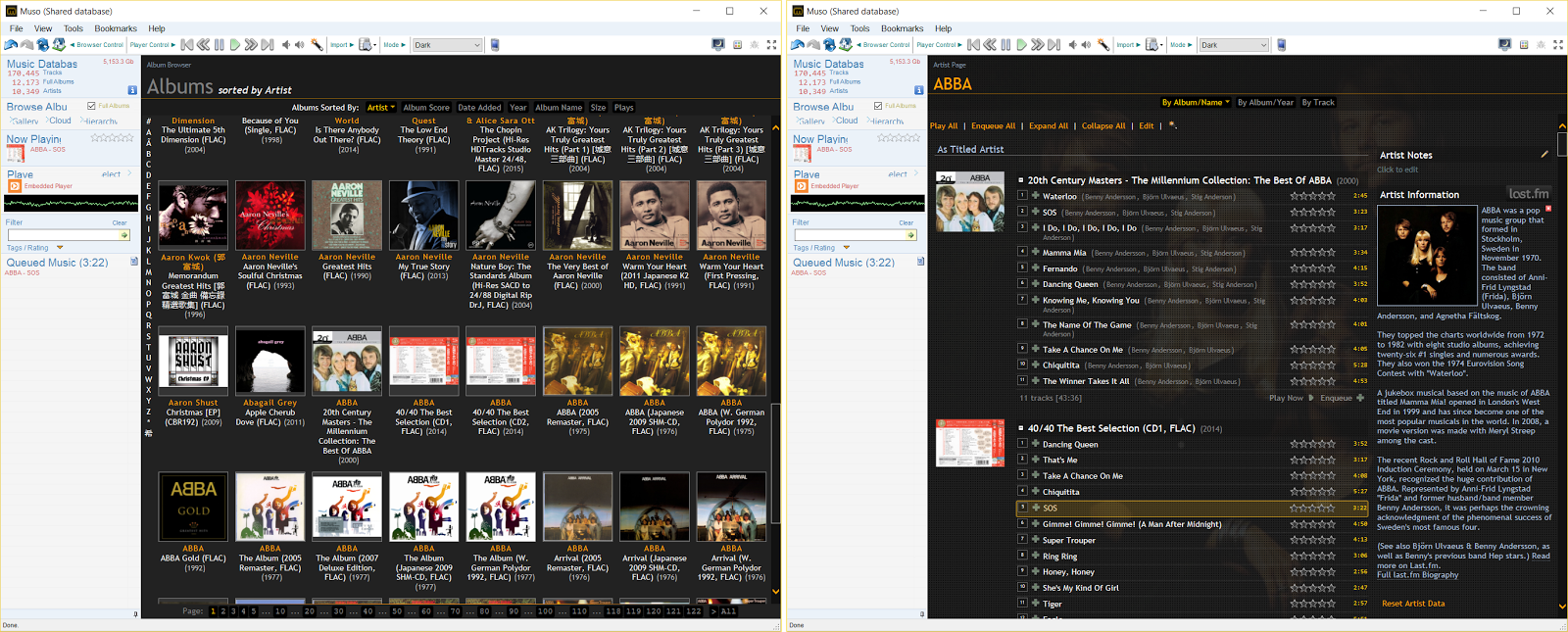Apply filter with green arrow icon, left window
Image resolution: width=1568 pixels, height=632 pixels.
(125, 235)
